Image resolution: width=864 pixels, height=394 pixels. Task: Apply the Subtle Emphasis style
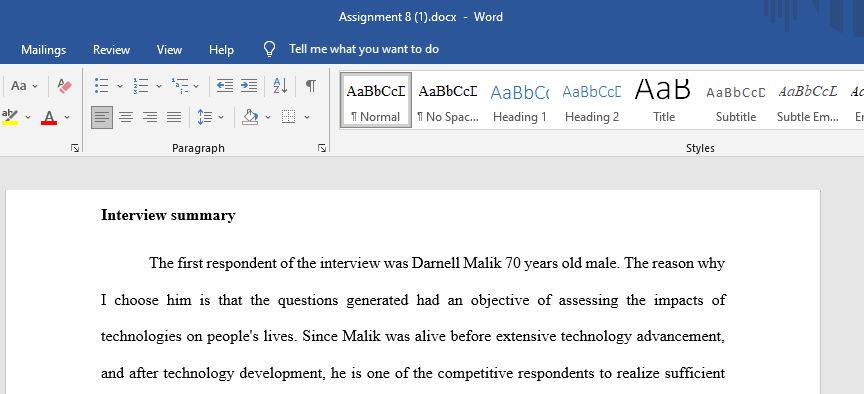[808, 100]
